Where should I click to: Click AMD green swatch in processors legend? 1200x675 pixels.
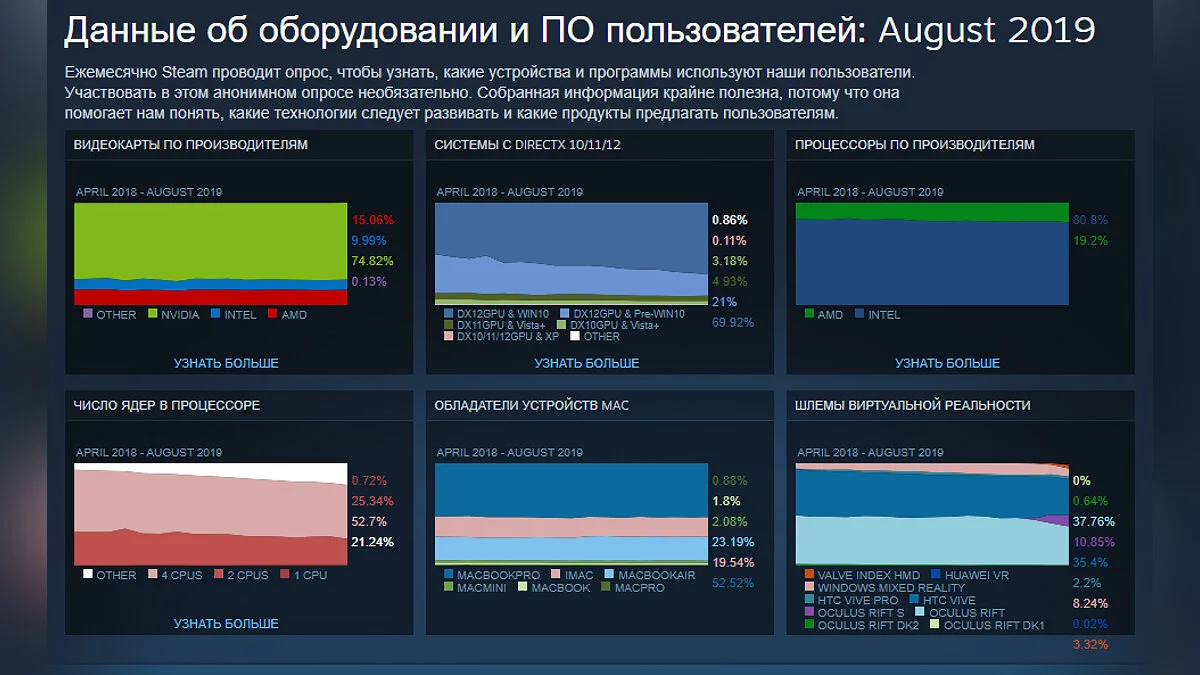click(x=809, y=314)
